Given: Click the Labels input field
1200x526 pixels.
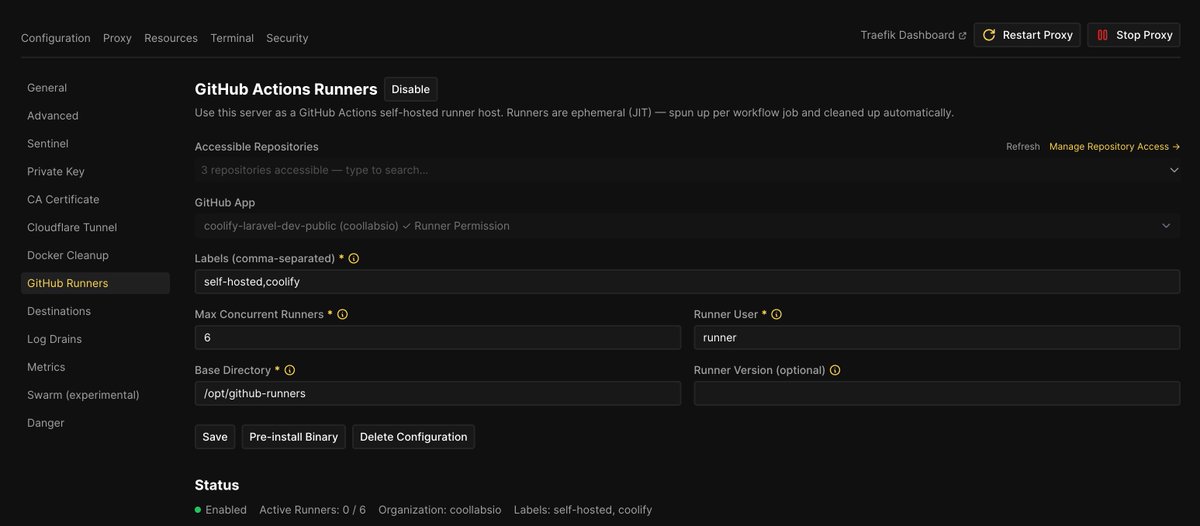Looking at the screenshot, I should [x=687, y=282].
